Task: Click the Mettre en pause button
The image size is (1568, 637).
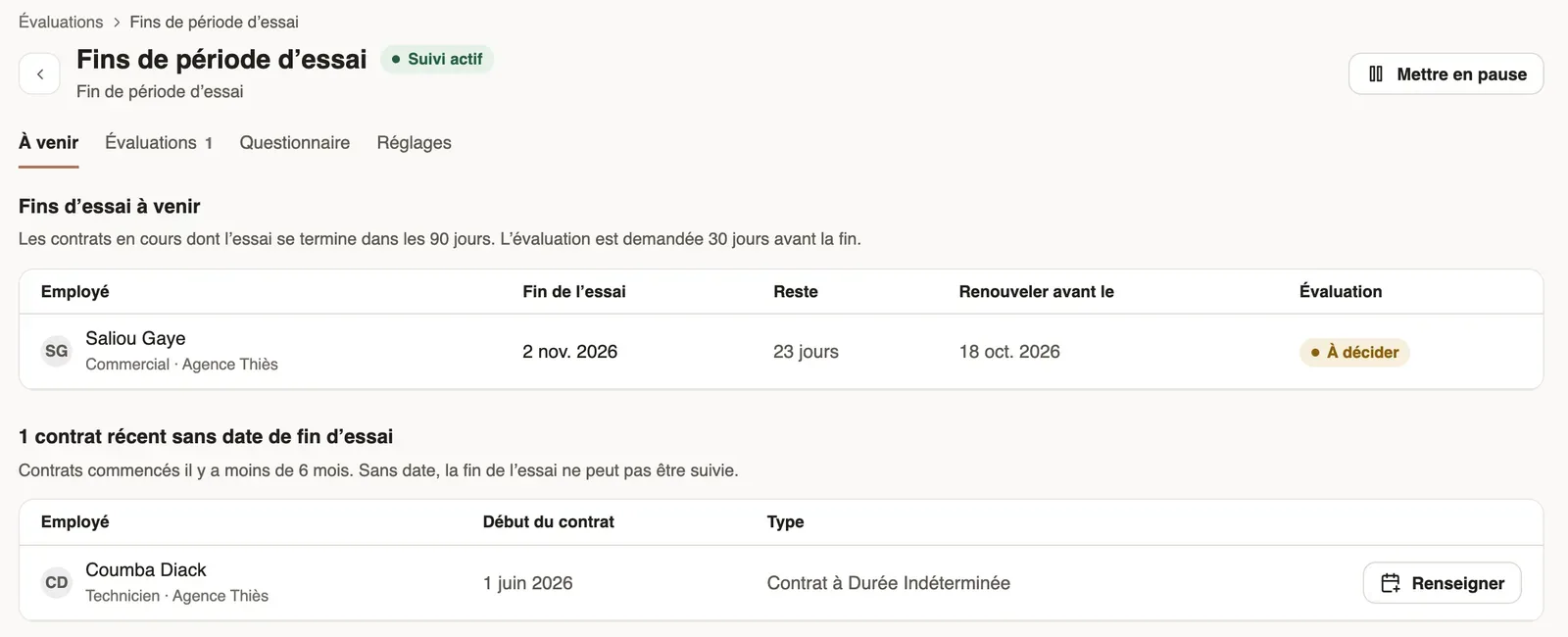Action: (x=1445, y=74)
